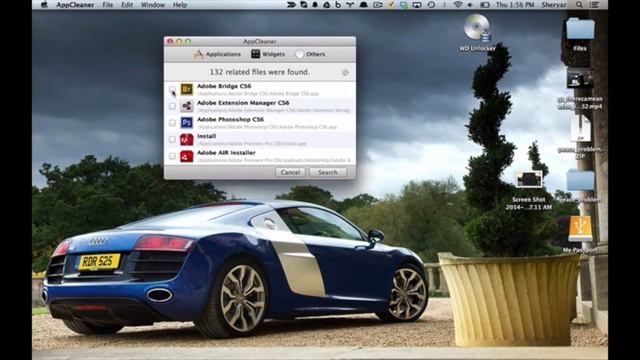Viewport: 640px width, 360px height.
Task: Click the Time Machine clock icon
Action: [431, 5]
